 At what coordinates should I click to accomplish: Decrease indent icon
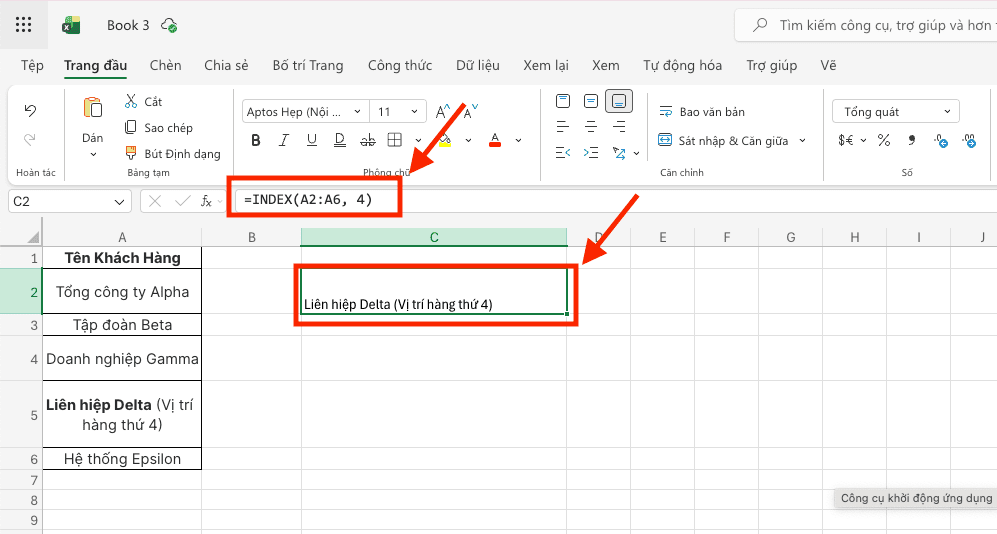click(x=563, y=153)
